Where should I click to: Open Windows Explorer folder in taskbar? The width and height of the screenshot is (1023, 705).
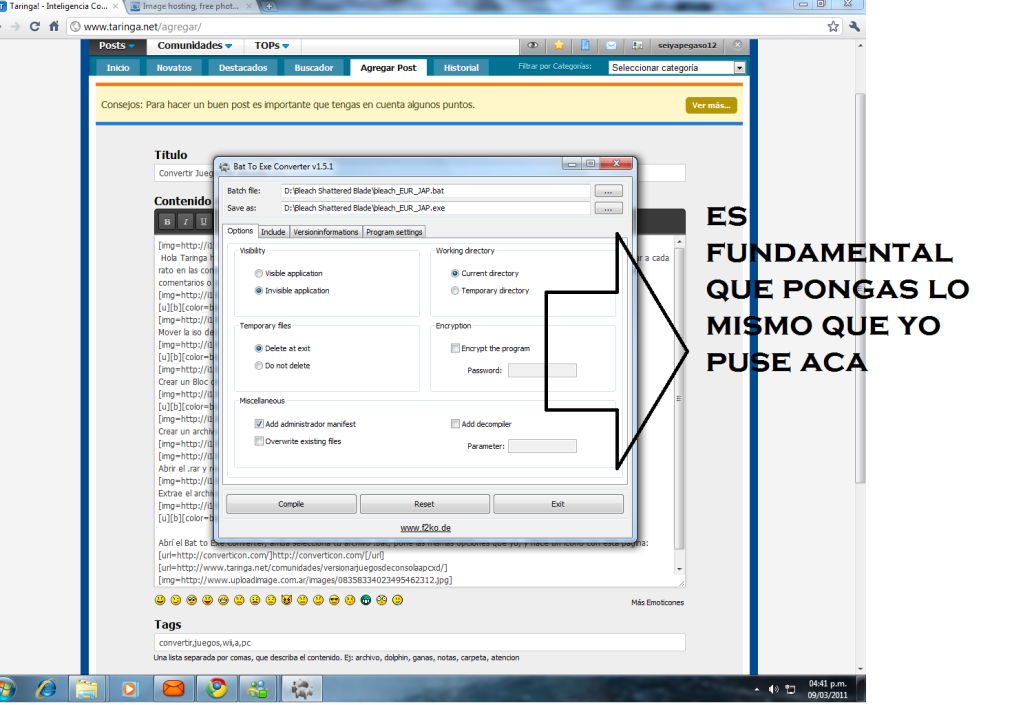tap(86, 689)
